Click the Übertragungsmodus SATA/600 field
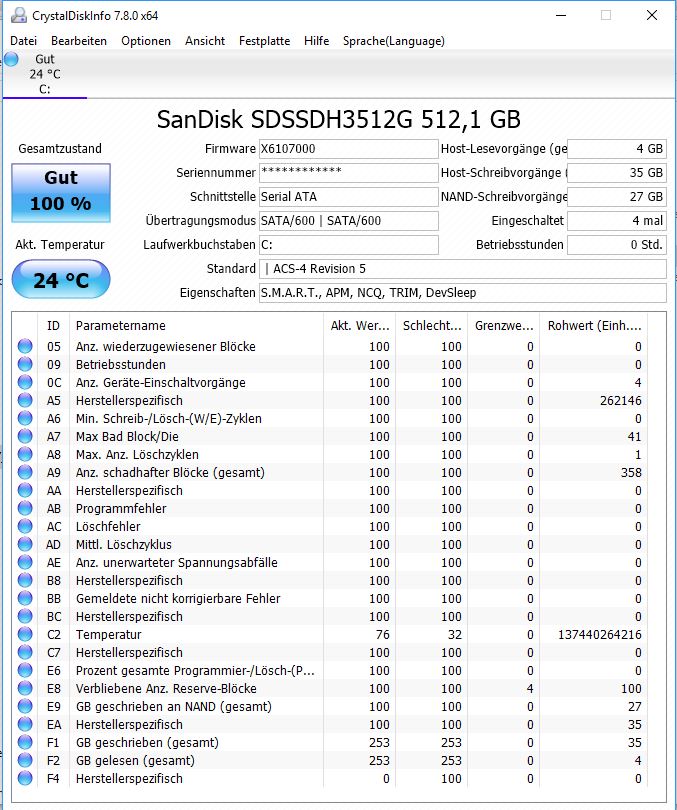This screenshot has width=677, height=810. click(x=349, y=221)
